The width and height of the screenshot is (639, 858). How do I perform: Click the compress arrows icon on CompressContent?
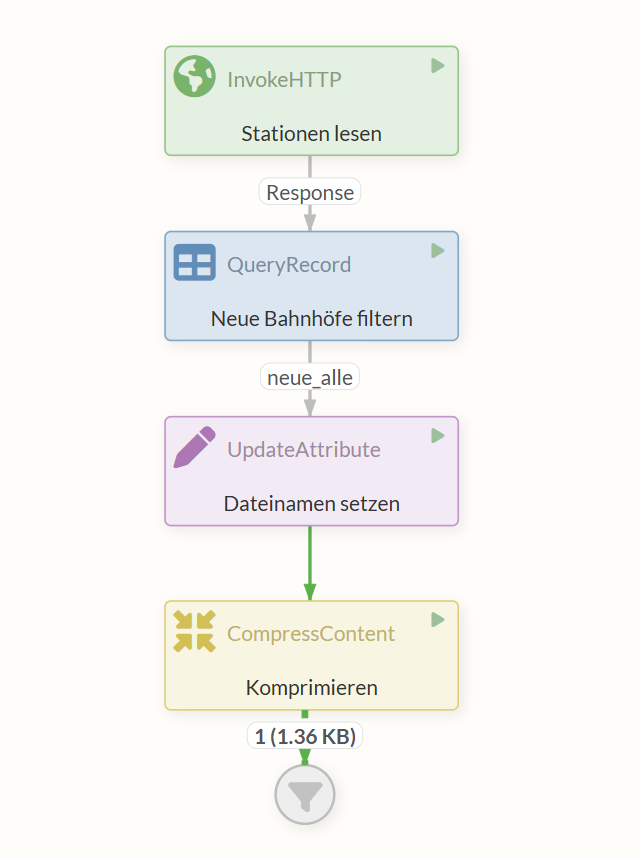click(193, 631)
